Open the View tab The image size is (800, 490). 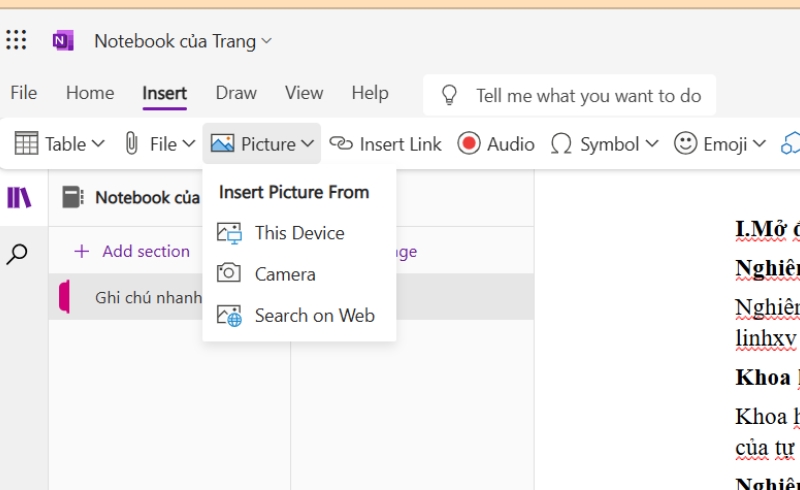point(304,93)
